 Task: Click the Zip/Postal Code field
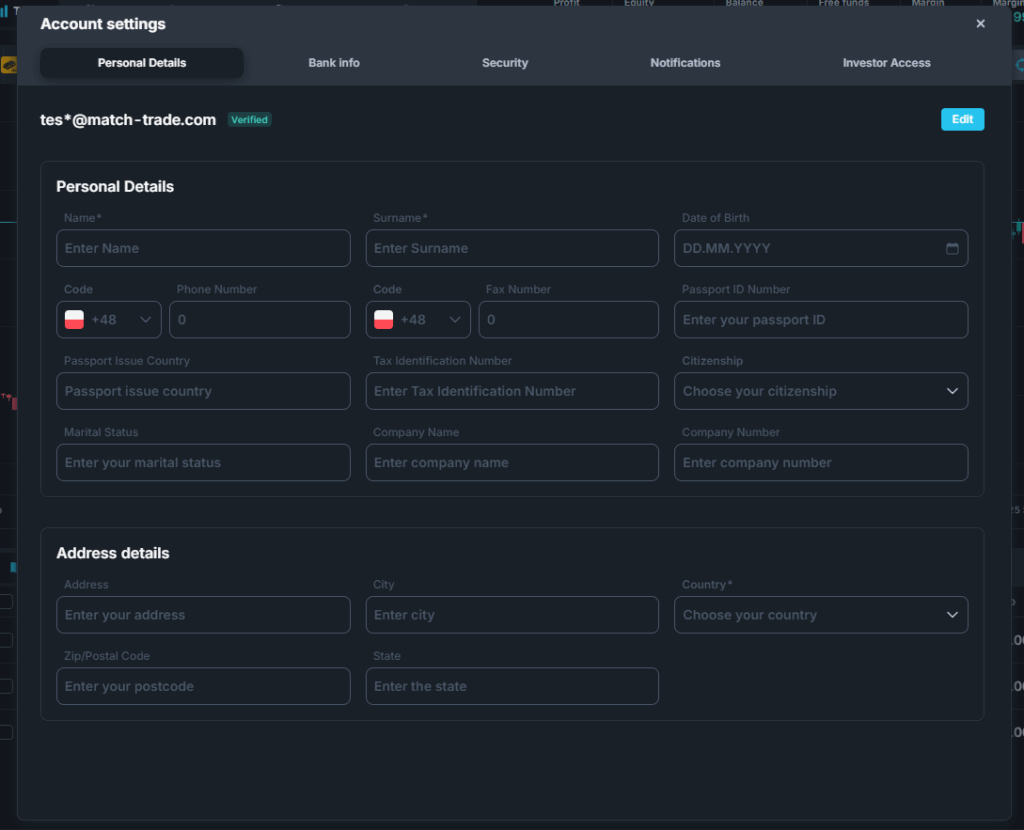coord(203,686)
